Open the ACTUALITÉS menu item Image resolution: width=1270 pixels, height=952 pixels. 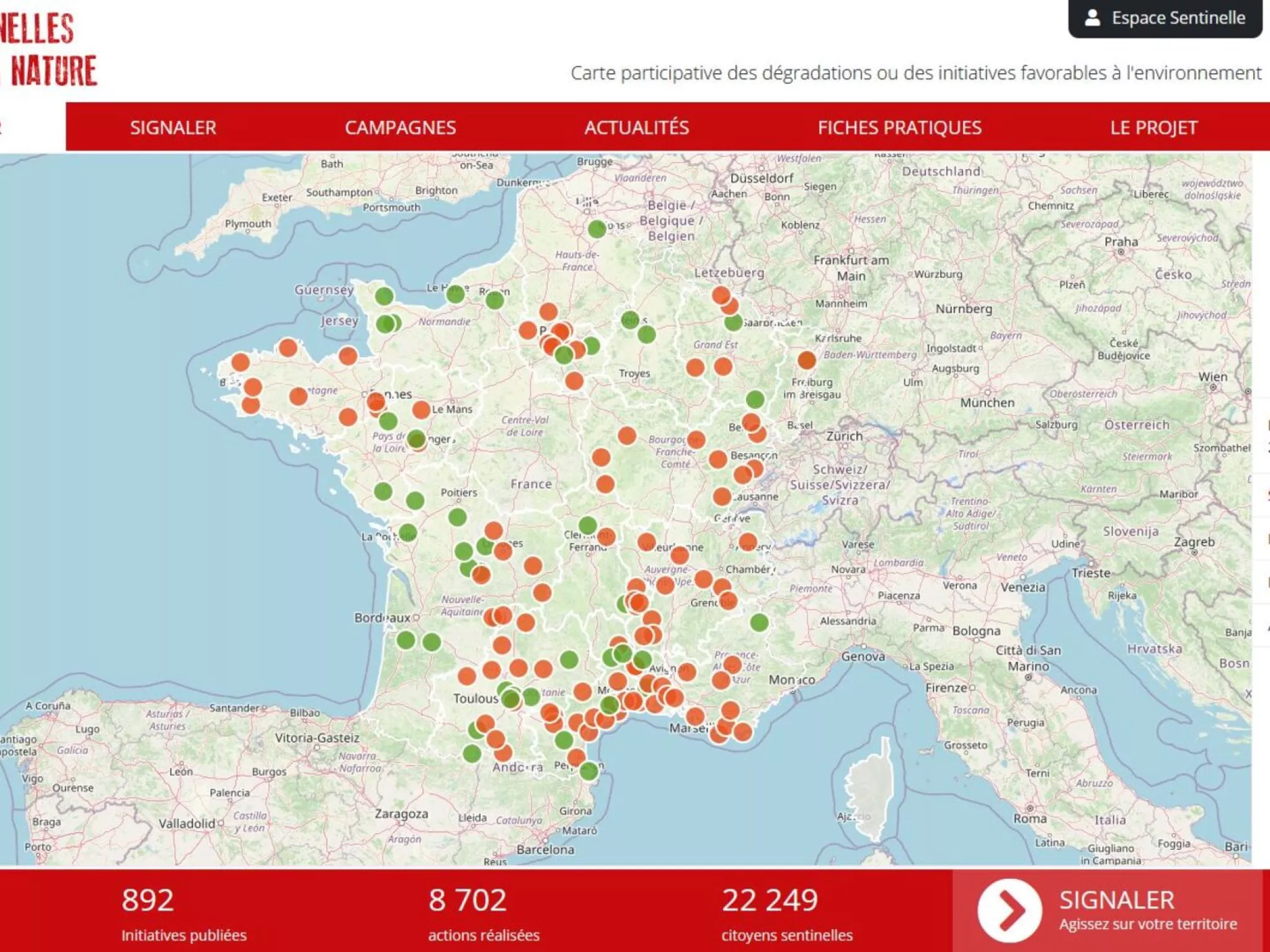636,127
